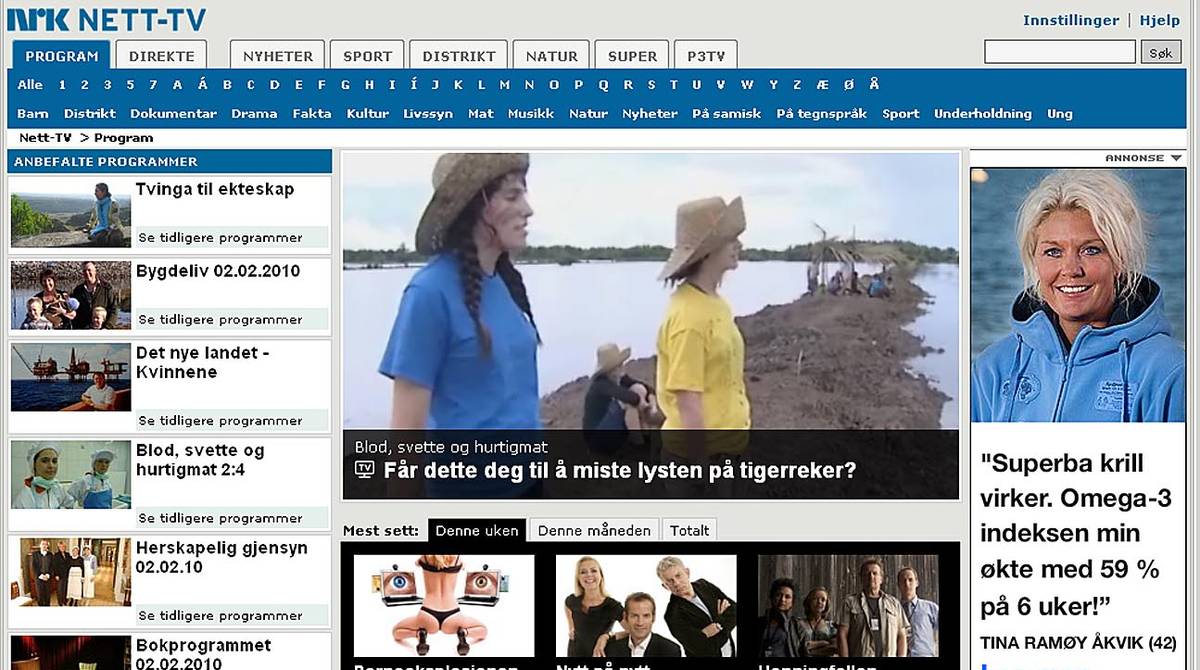Open the Dokumentar category
Image resolution: width=1200 pixels, height=670 pixels.
[173, 114]
